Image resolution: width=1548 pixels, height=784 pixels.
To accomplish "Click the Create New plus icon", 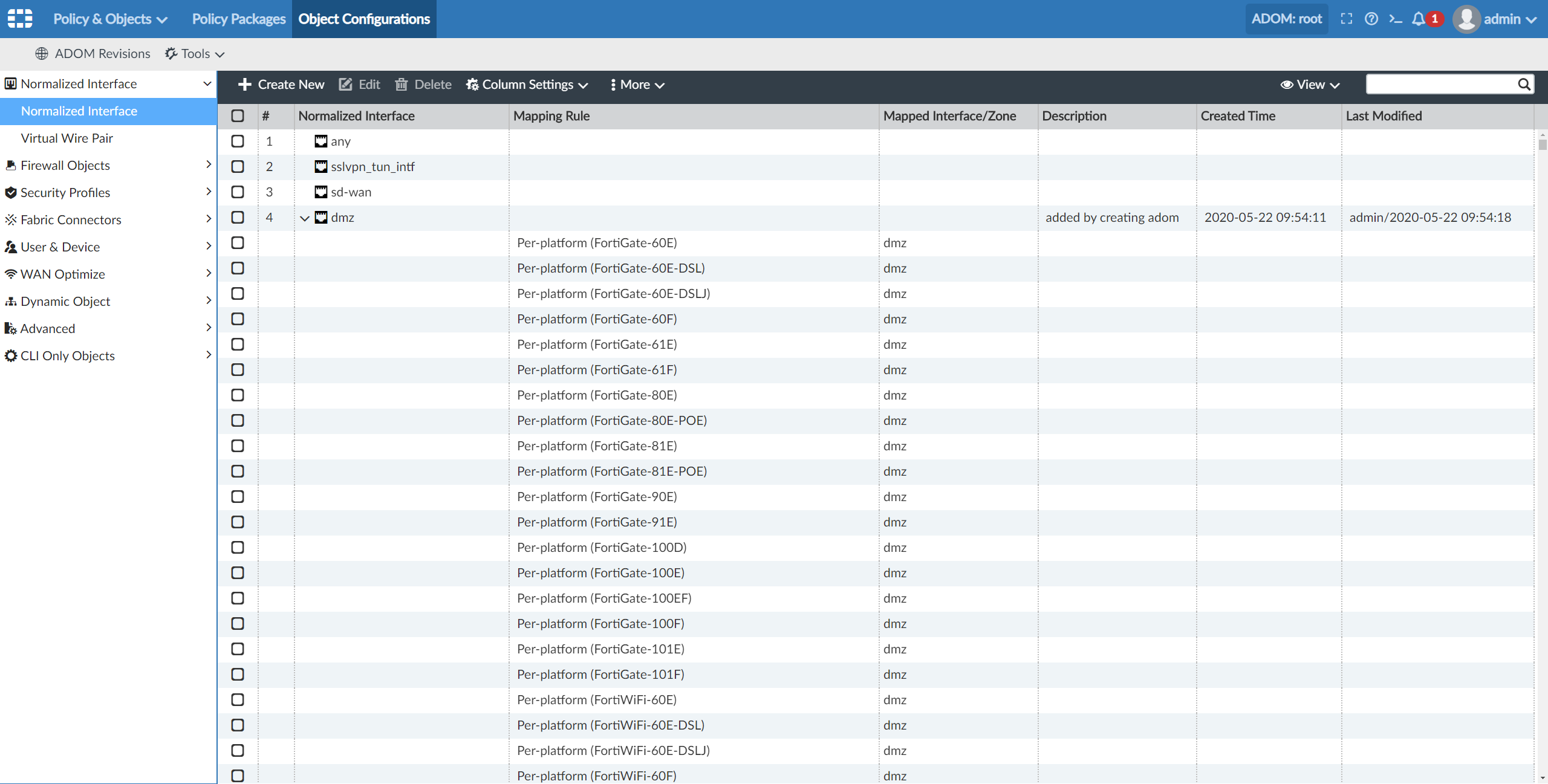I will (245, 85).
